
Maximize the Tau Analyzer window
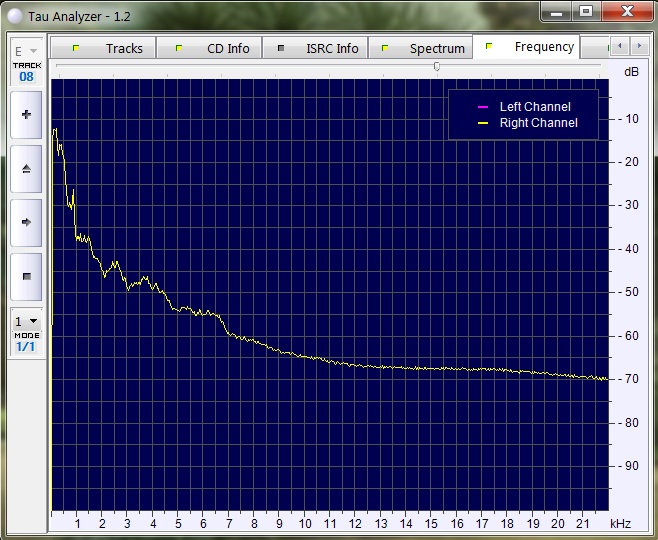tap(585, 11)
